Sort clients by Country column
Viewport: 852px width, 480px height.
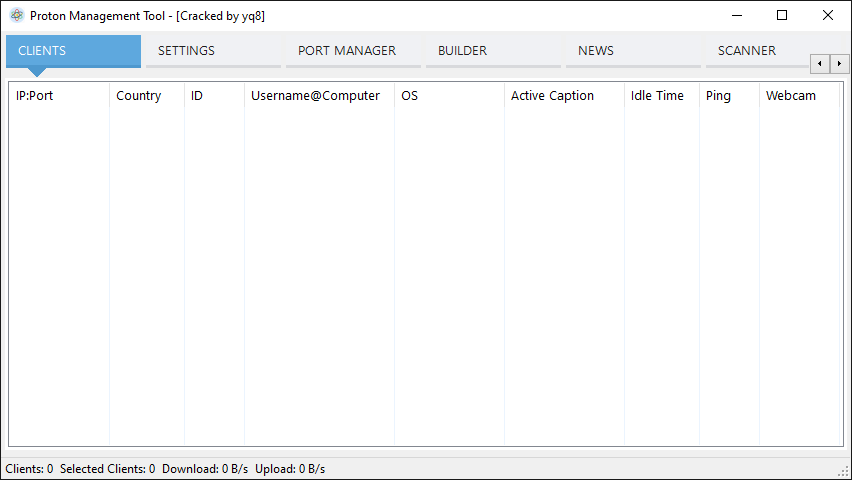point(138,96)
